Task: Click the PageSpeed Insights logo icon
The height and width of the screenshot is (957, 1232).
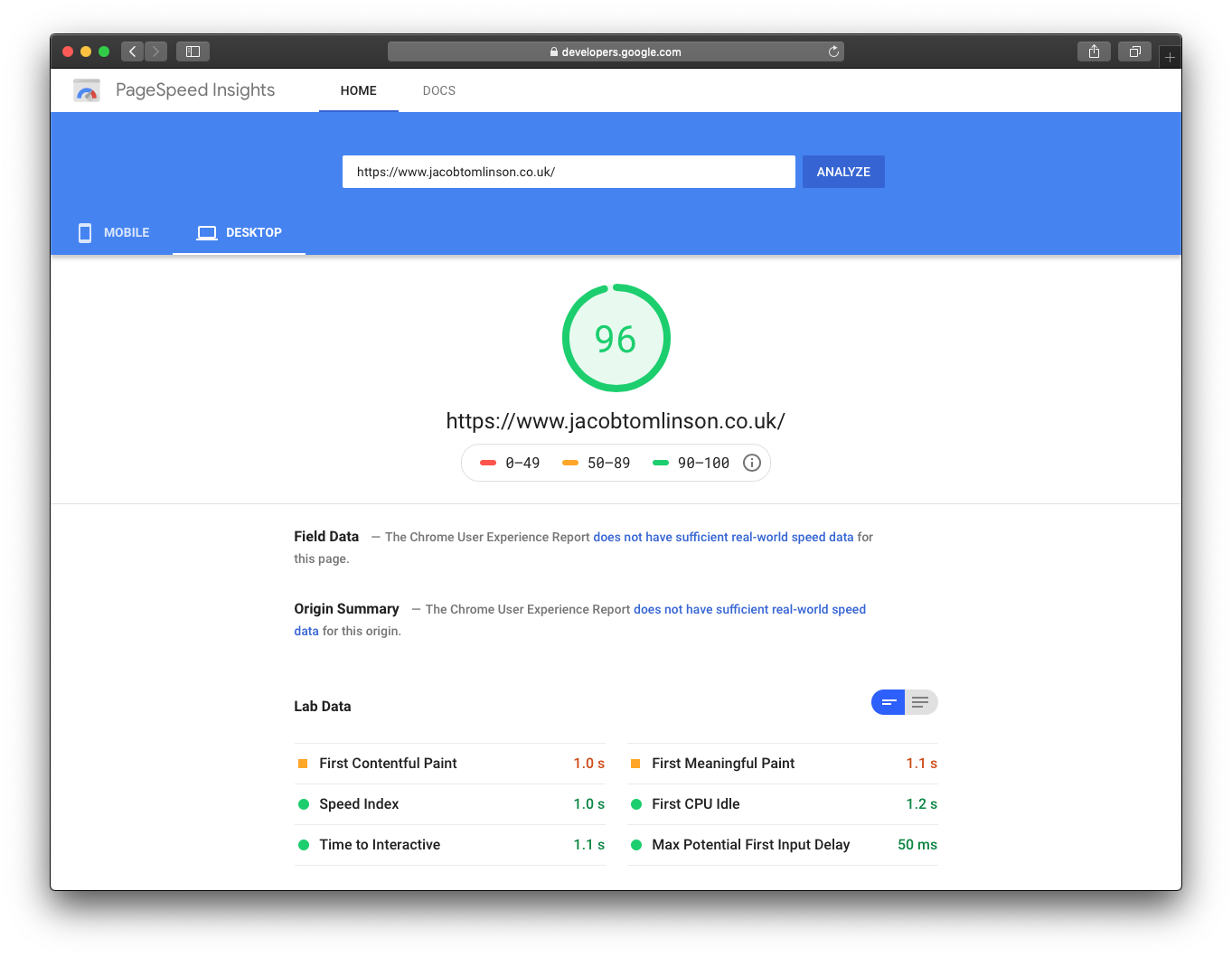Action: [x=86, y=89]
